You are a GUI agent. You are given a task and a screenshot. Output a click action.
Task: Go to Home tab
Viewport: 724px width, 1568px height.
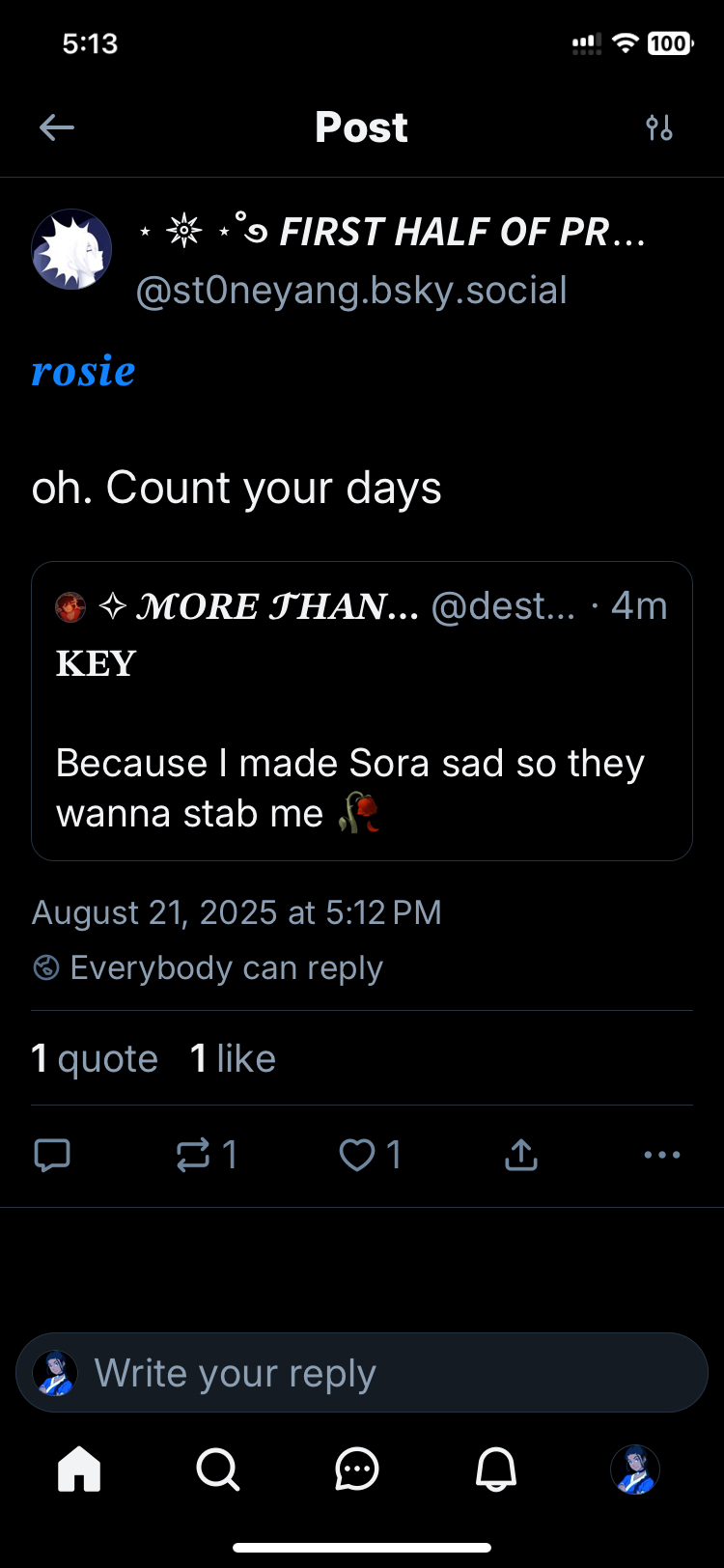[x=79, y=1470]
